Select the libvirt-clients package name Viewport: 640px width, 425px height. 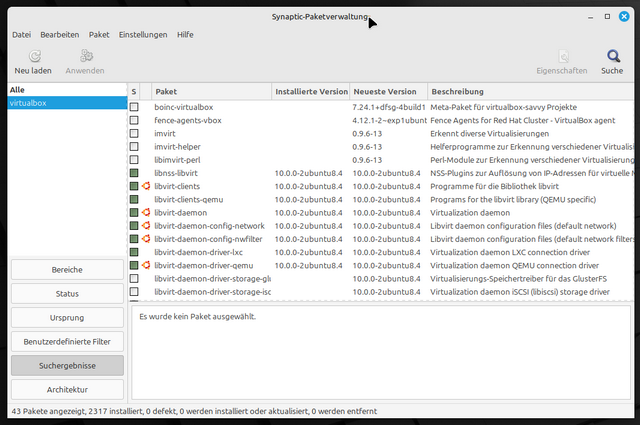click(177, 186)
